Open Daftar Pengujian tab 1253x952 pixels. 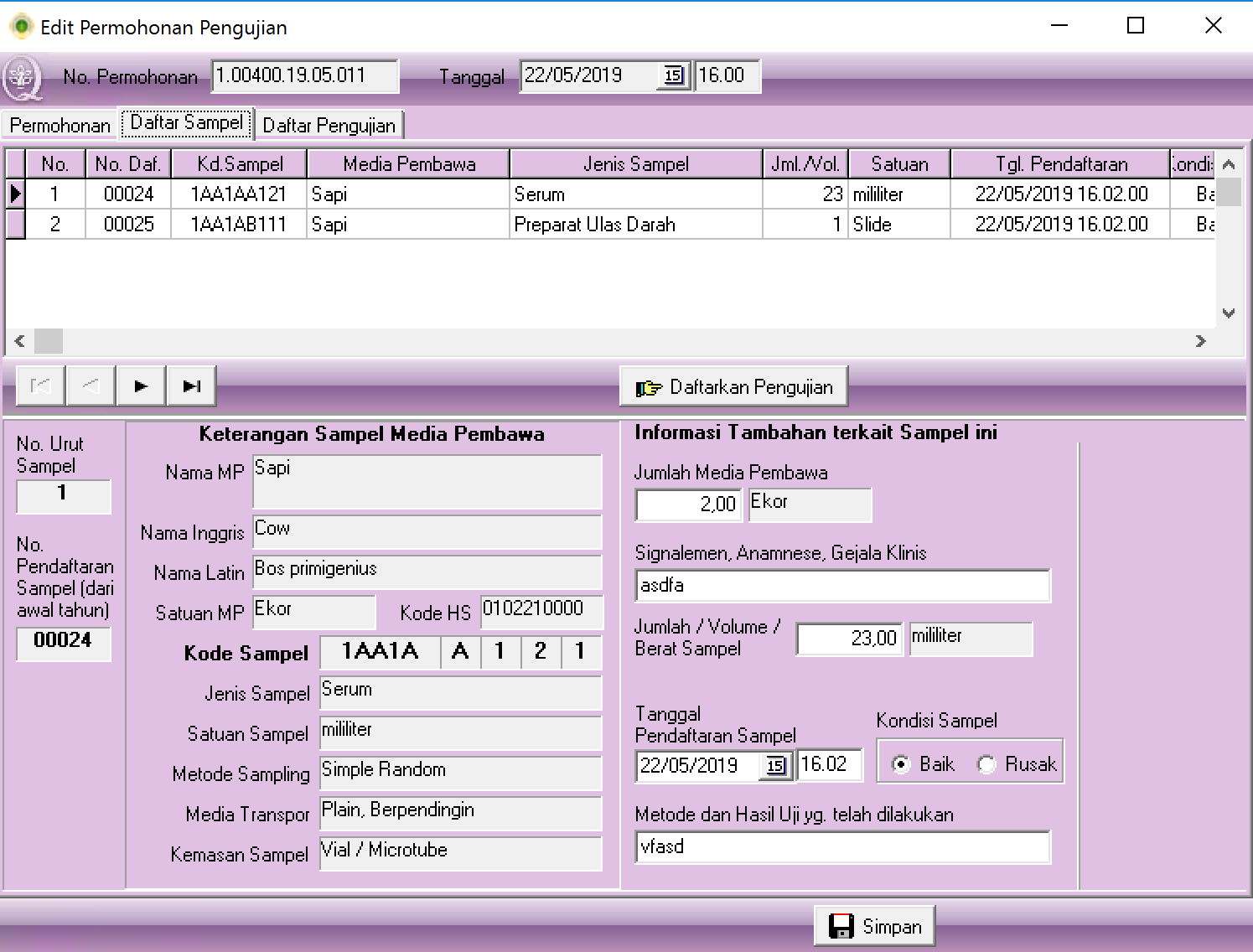click(x=329, y=126)
